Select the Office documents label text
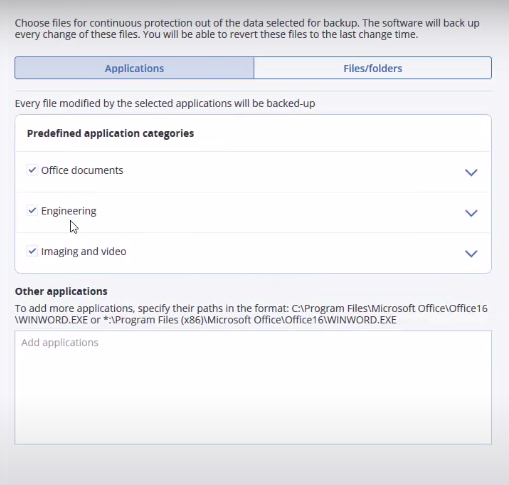This screenshot has height=485, width=509. (x=82, y=170)
